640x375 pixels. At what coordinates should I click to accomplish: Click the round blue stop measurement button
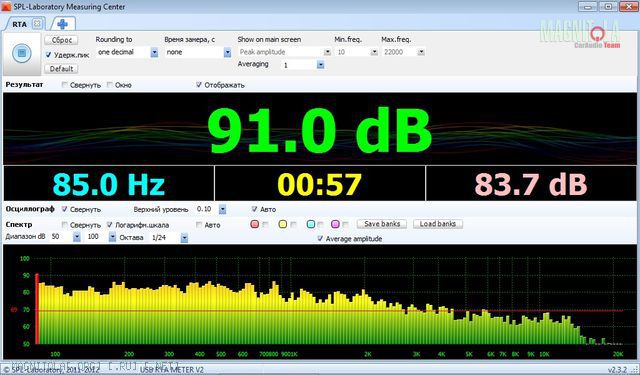click(x=22, y=53)
